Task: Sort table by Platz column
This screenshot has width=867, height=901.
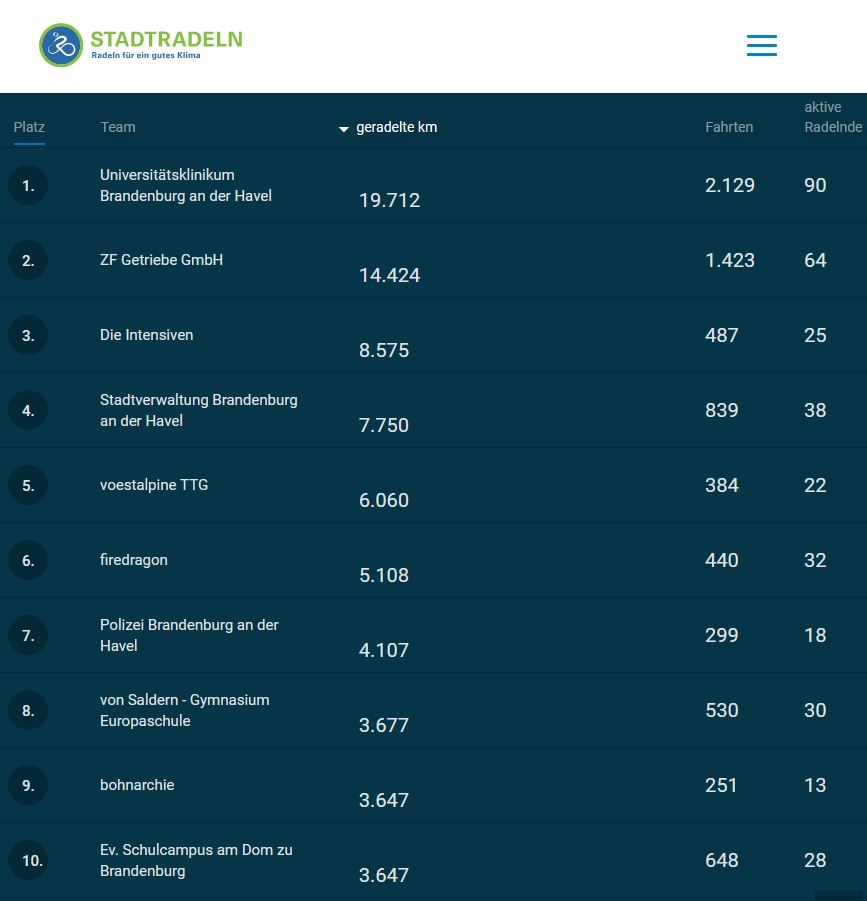Action: coord(29,127)
